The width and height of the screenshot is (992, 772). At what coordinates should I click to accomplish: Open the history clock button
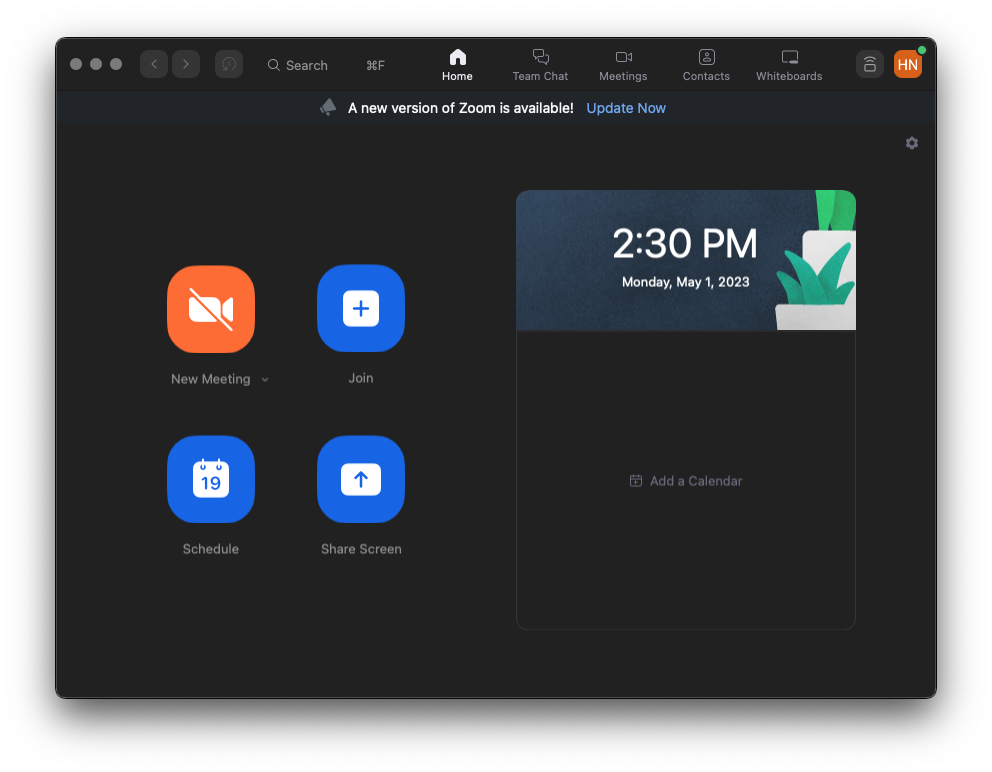tap(229, 64)
